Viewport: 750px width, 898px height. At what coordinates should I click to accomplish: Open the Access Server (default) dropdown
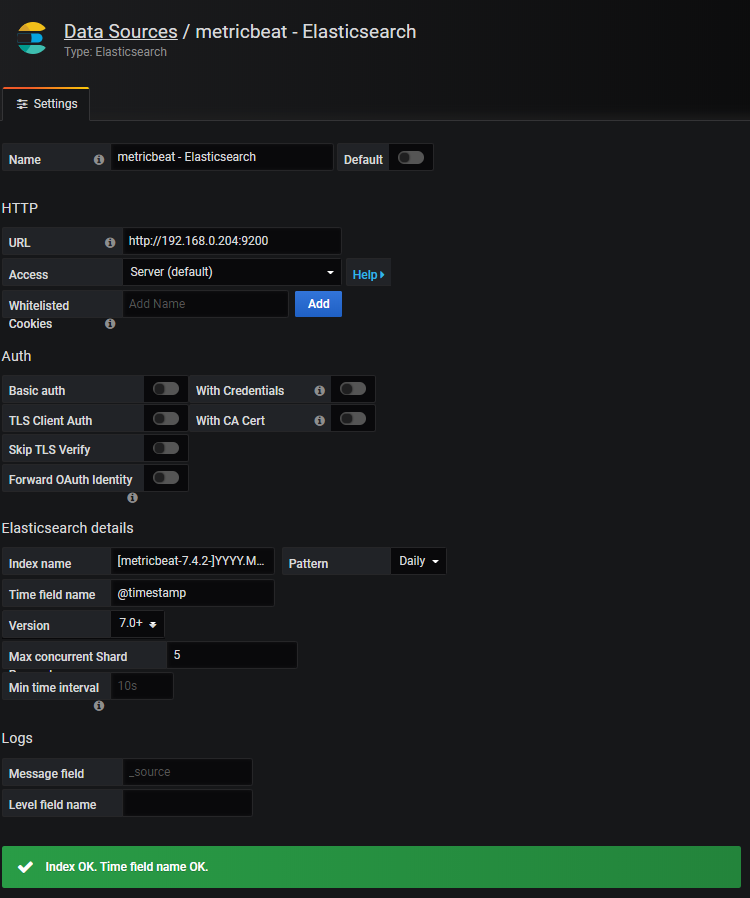coord(232,272)
